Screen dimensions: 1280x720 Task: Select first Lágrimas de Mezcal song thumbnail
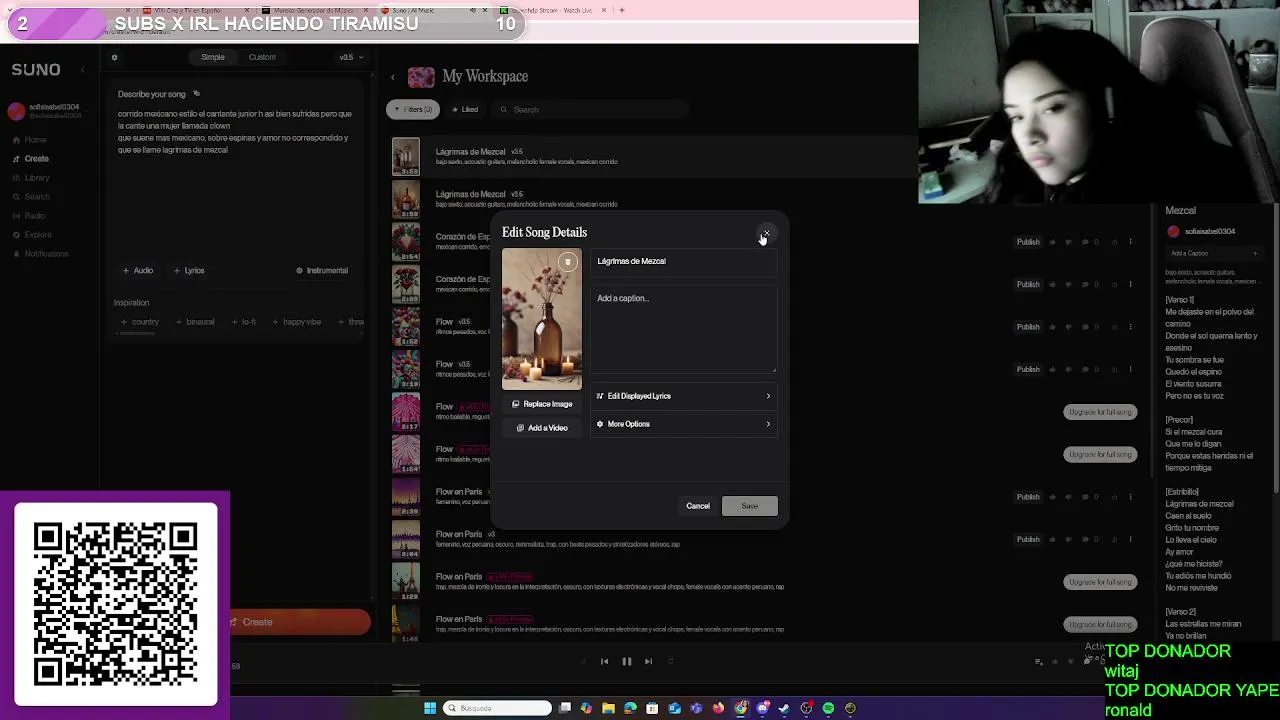406,157
